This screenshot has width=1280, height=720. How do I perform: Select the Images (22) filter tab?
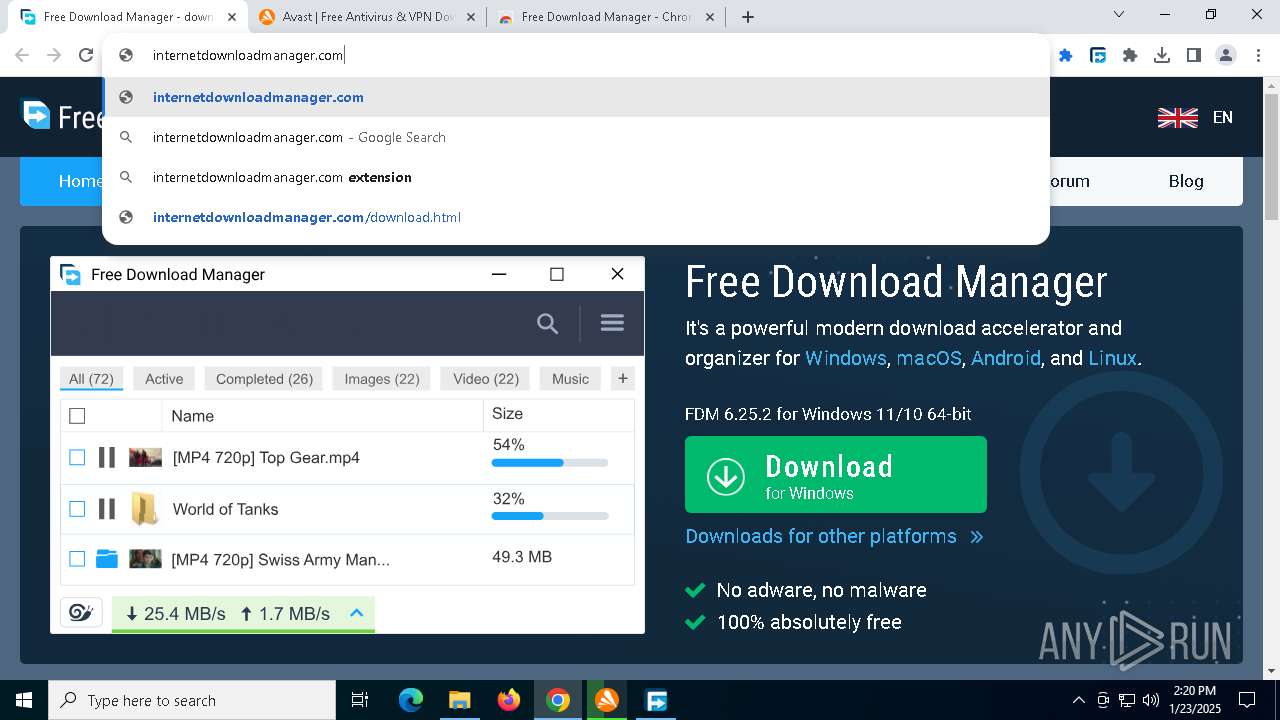tap(382, 379)
